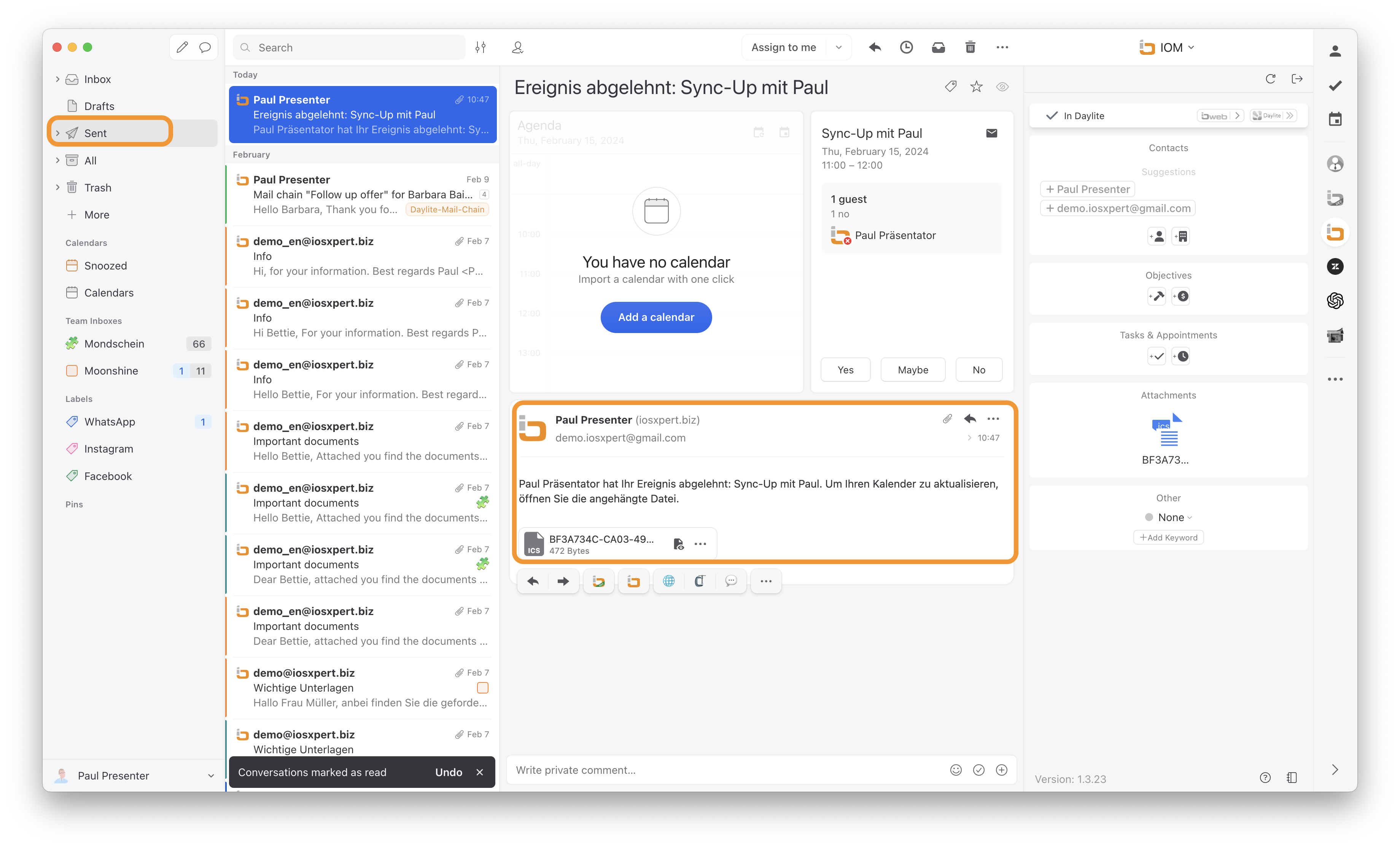Click the logout arrow icon in Daylite panel
The width and height of the screenshot is (1400, 848).
click(x=1297, y=78)
